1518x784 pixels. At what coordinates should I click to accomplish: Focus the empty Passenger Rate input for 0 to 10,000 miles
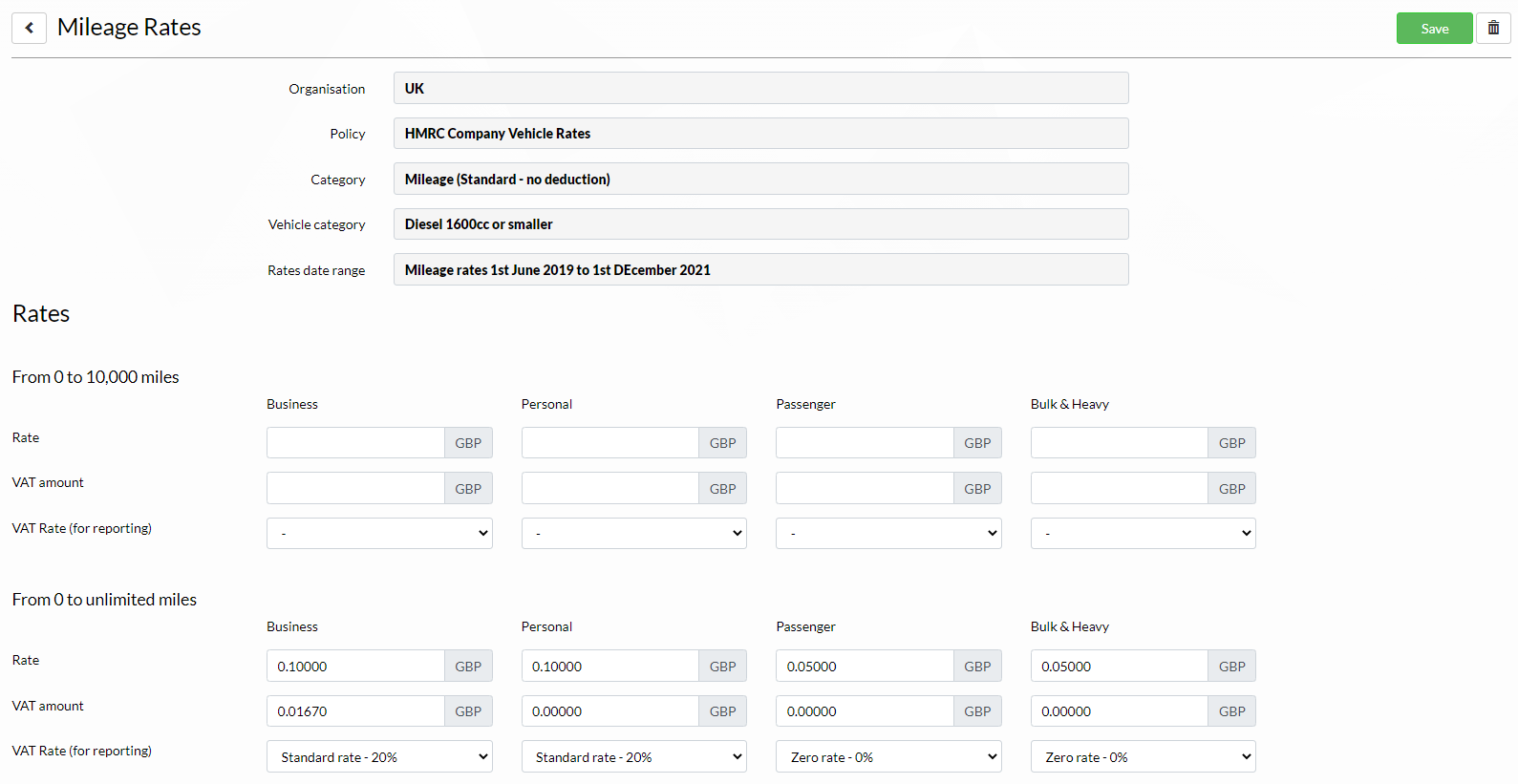(x=865, y=443)
